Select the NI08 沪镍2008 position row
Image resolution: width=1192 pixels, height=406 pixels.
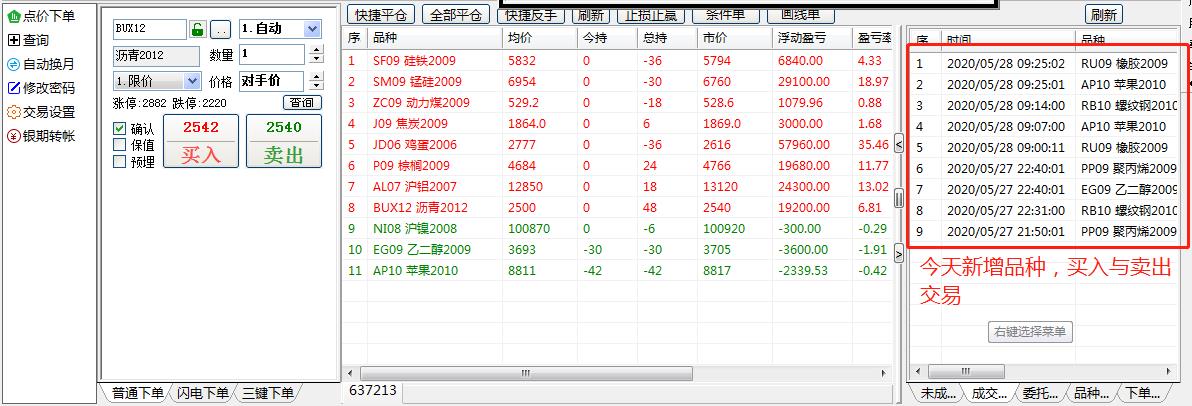617,228
